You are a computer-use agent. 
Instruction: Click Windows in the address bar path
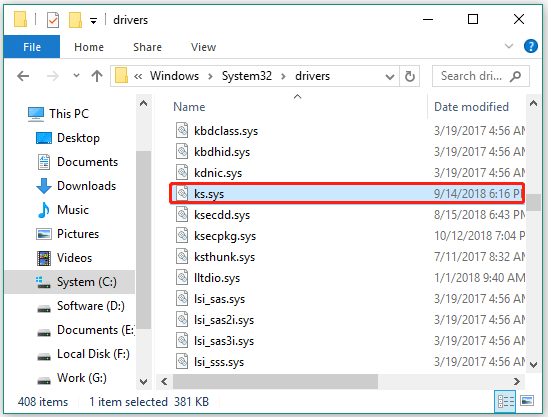[174, 76]
